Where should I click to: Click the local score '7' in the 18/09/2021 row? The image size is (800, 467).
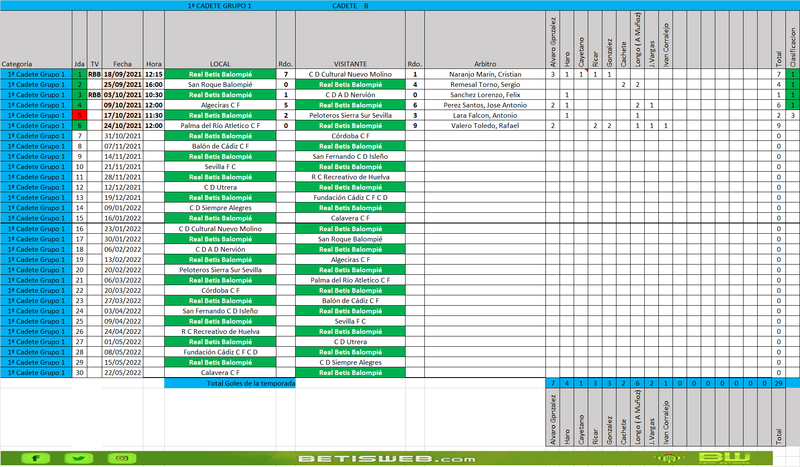tap(286, 74)
